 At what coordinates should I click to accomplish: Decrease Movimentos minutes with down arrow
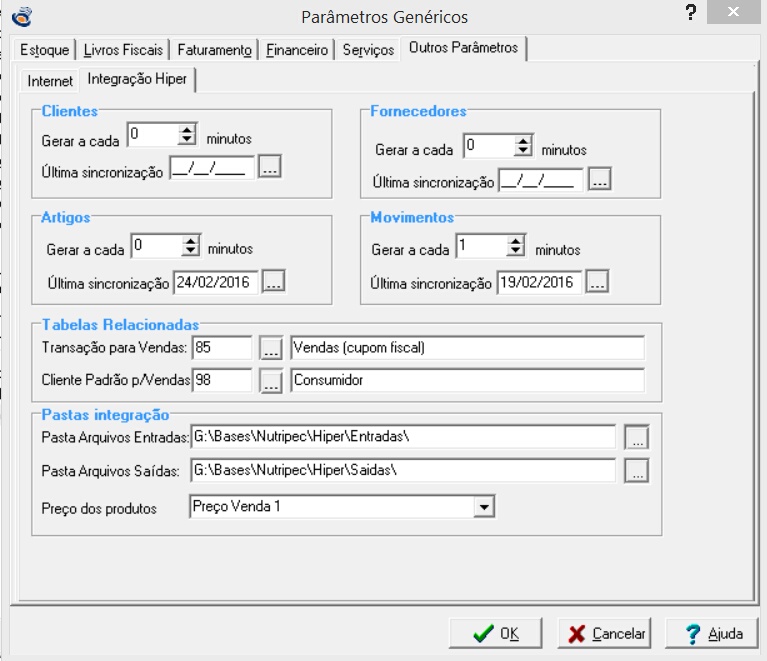516,251
